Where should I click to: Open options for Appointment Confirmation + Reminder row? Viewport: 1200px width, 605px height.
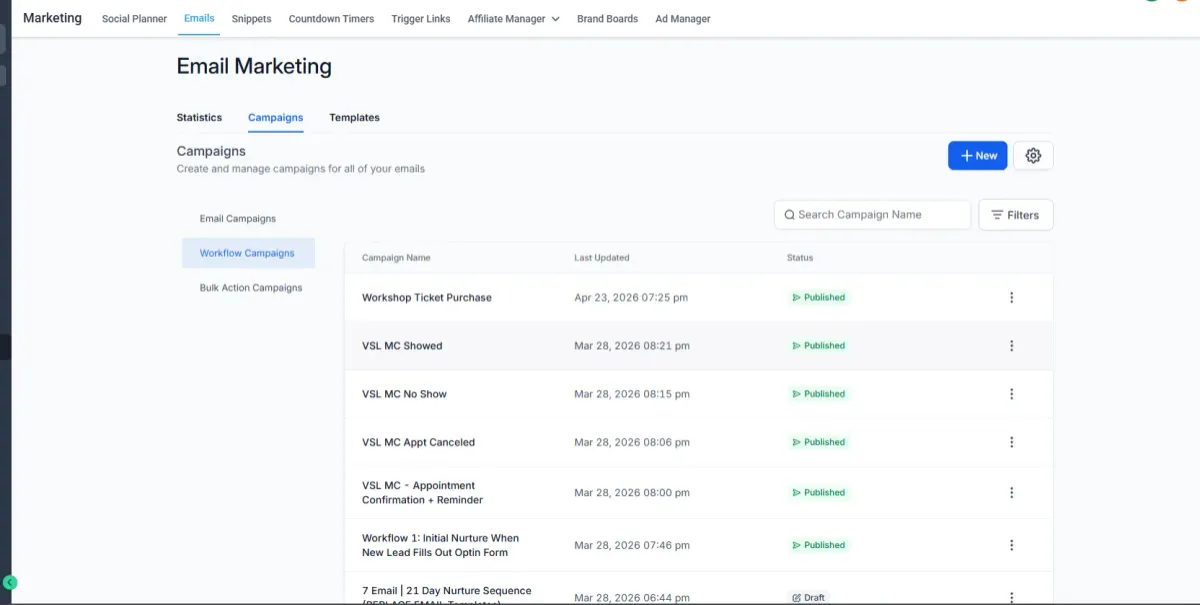pyautogui.click(x=1011, y=493)
